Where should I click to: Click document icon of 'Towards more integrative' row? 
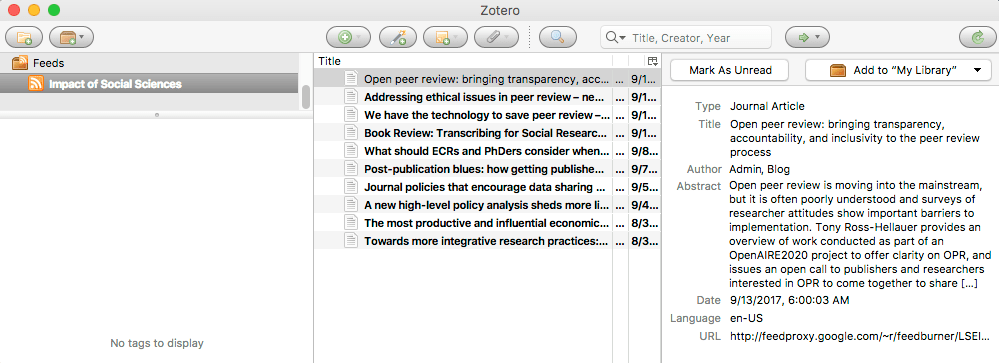tap(351, 241)
